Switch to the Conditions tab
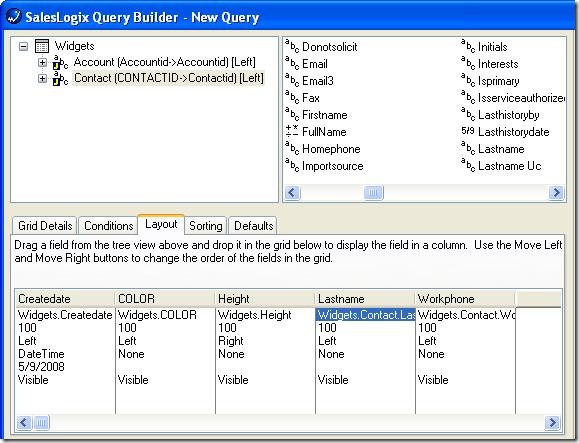This screenshot has width=579, height=443. 109,226
